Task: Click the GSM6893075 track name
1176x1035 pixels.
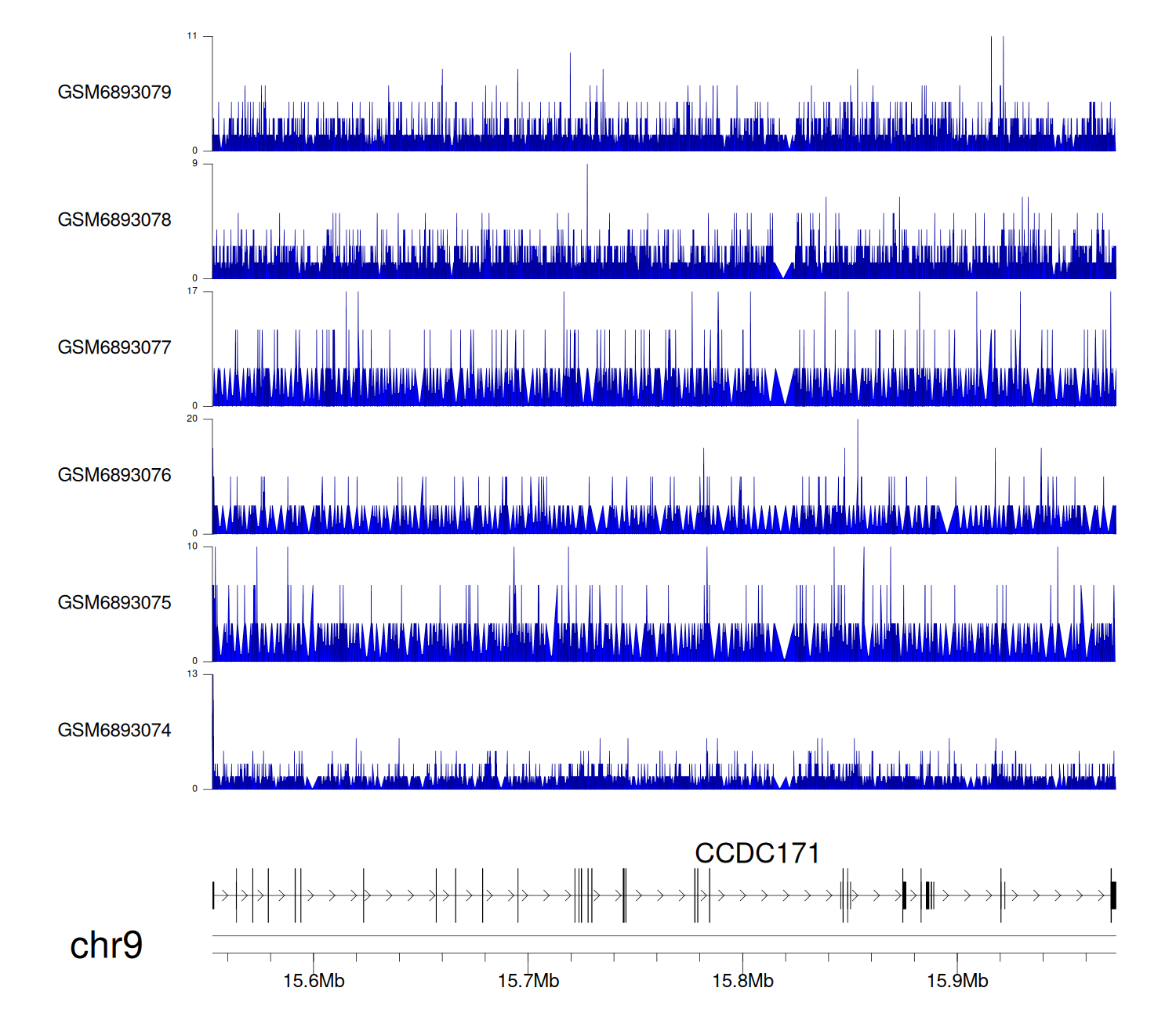Action: tap(114, 603)
